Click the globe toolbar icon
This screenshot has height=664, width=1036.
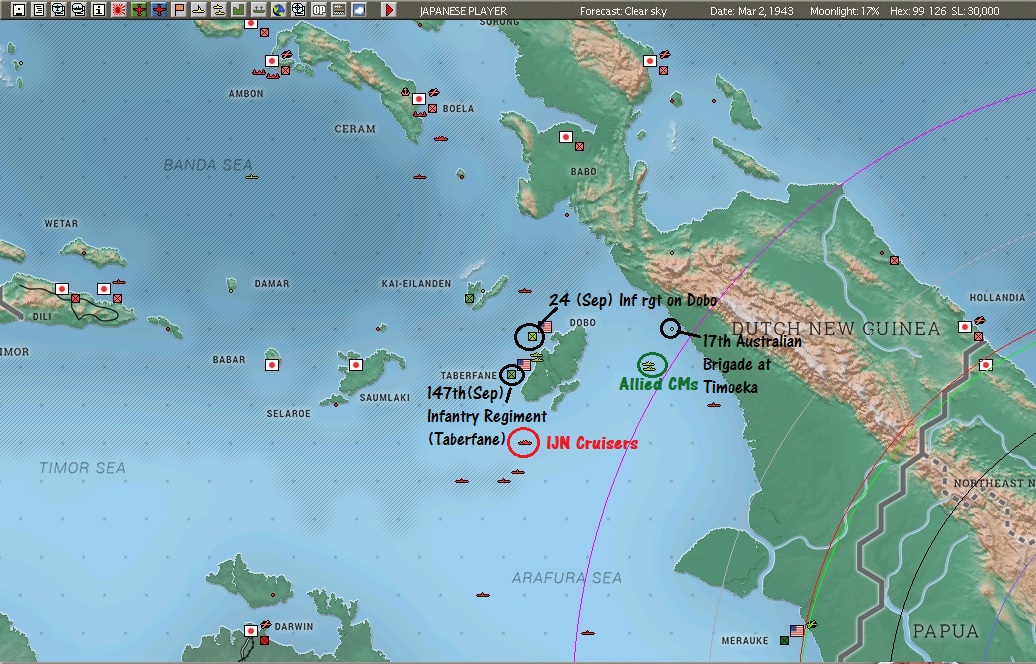point(279,10)
